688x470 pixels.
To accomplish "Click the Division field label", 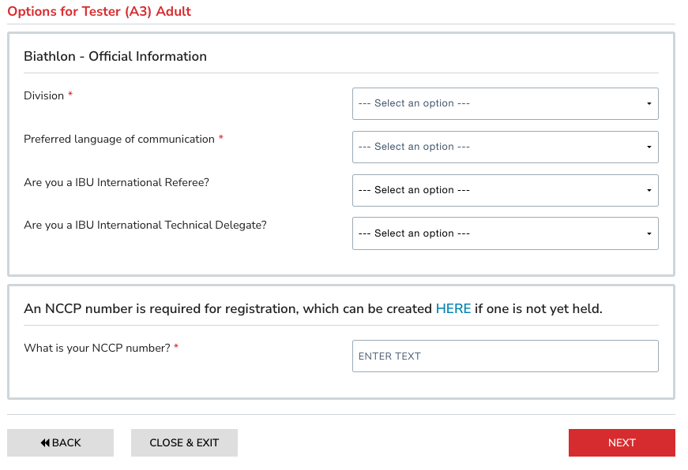I will tap(44, 96).
